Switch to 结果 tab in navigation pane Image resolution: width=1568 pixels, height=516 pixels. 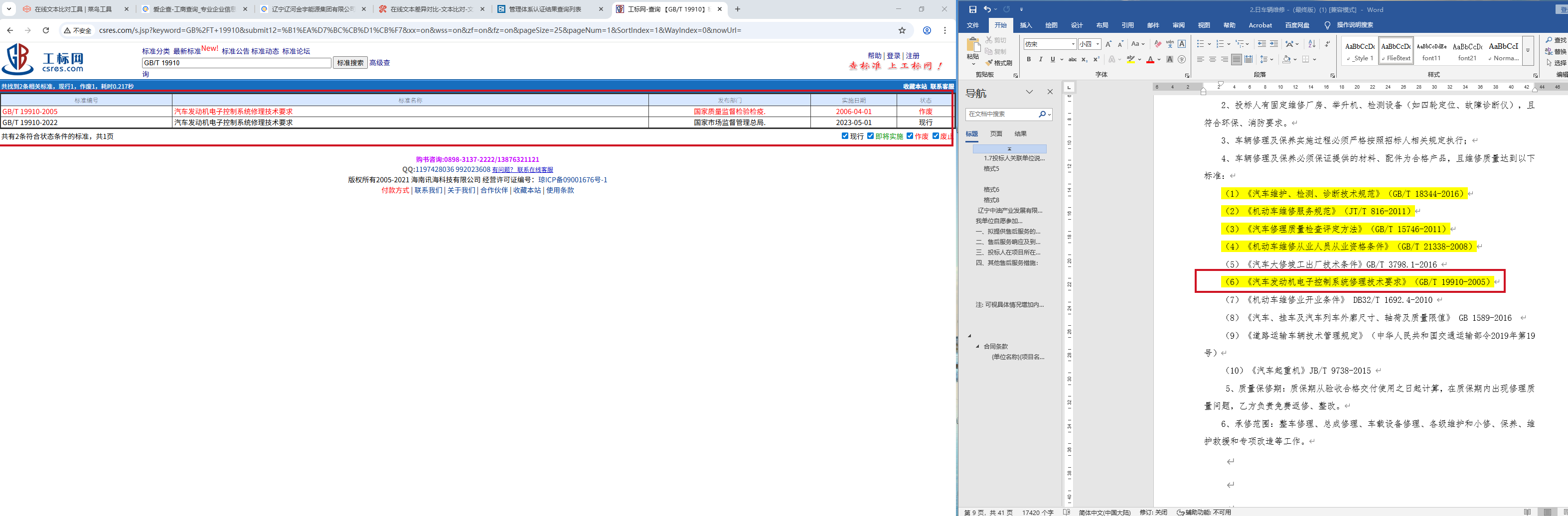tap(1020, 134)
